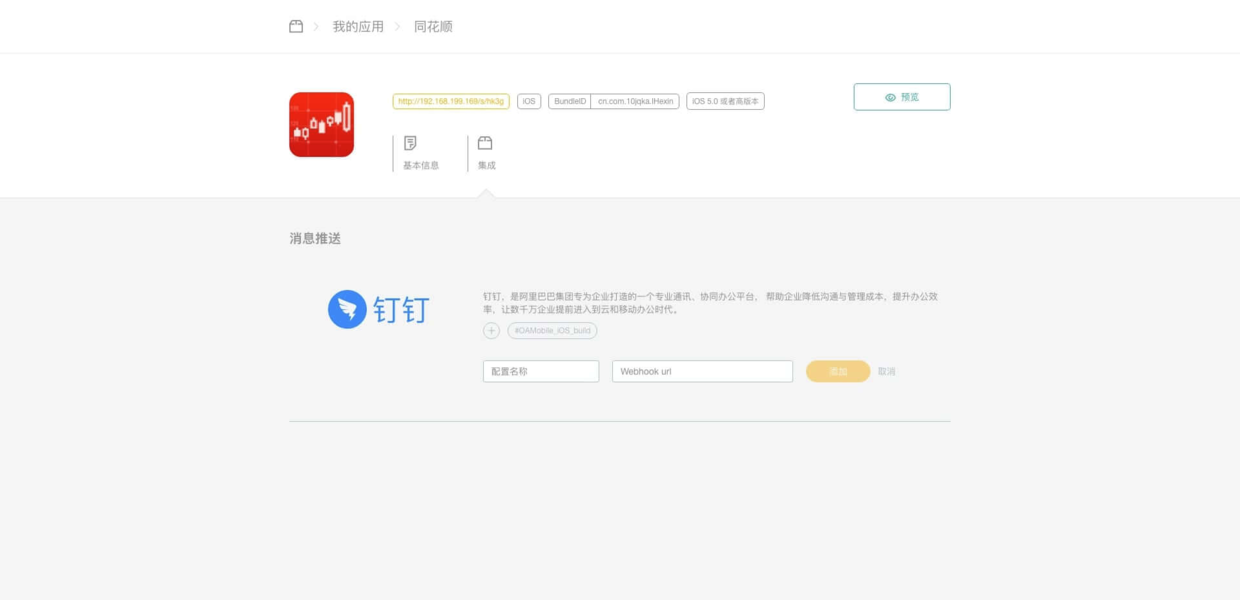1240x600 pixels.
Task: Click the briefcase icon above 集成
Action: [x=486, y=142]
